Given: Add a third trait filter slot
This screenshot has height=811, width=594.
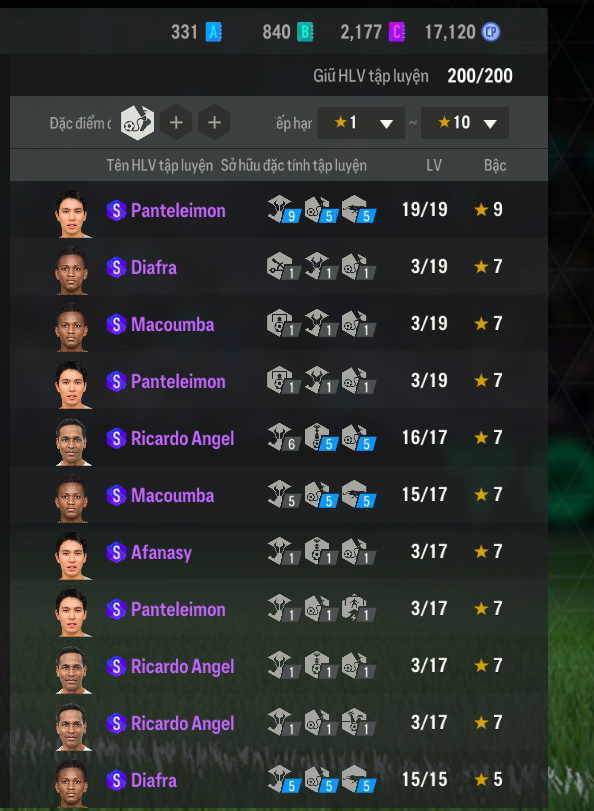Looking at the screenshot, I should pos(214,123).
